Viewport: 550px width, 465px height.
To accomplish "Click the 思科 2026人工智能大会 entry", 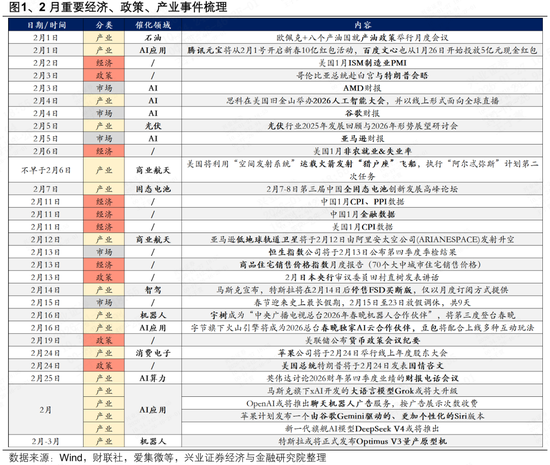I will point(362,101).
